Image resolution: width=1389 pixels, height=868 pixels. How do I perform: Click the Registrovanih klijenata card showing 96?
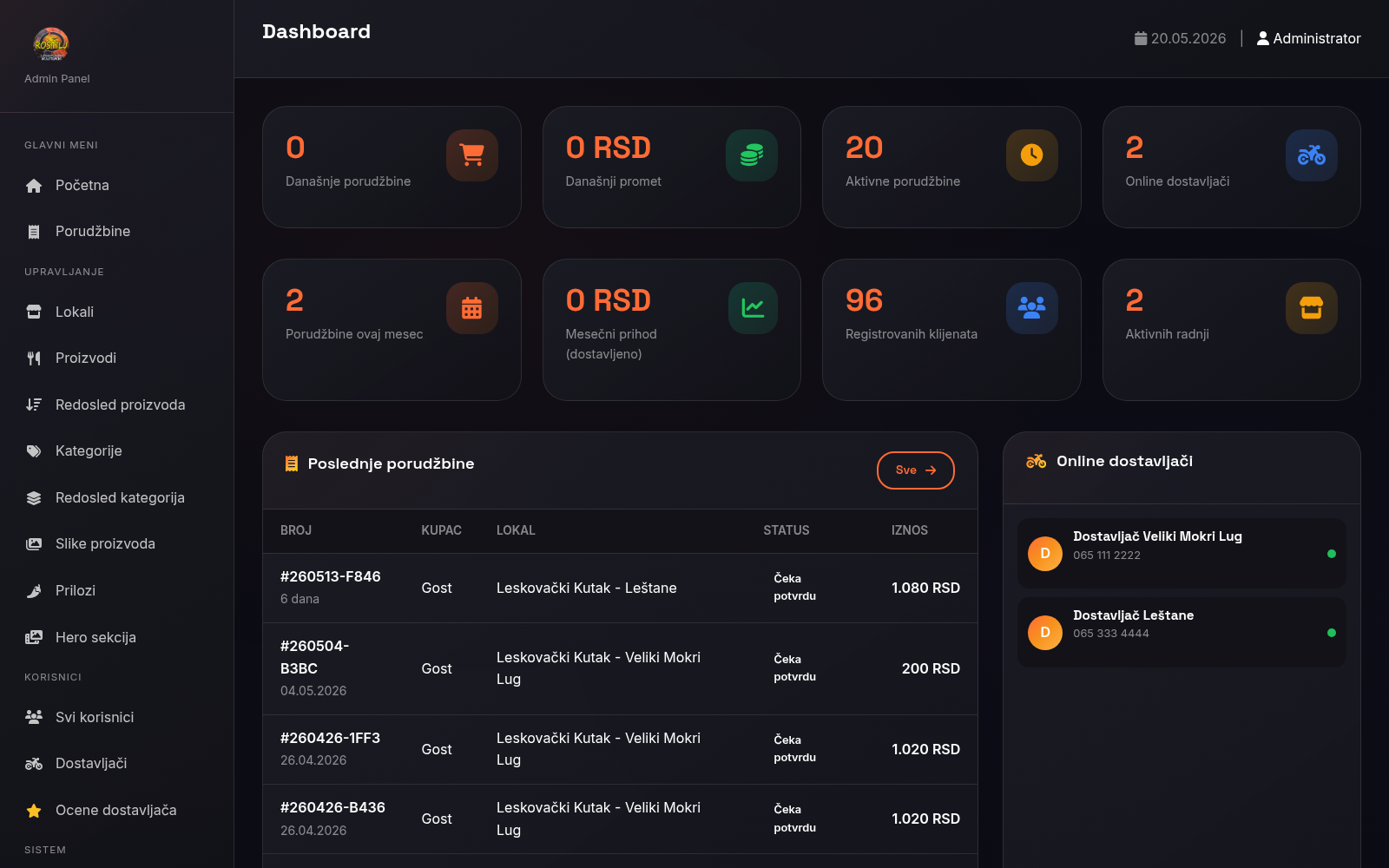951,330
